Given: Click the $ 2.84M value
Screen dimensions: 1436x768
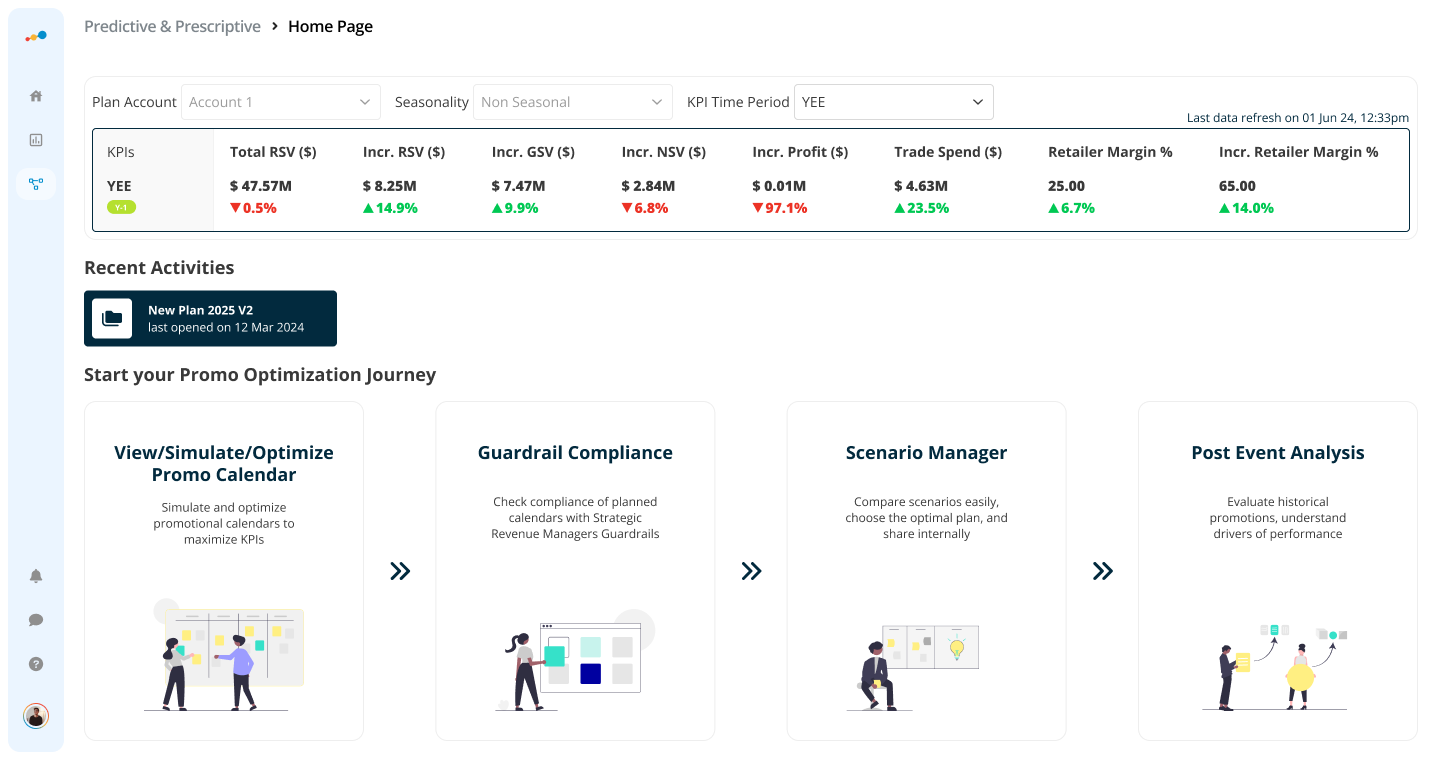Looking at the screenshot, I should pyautogui.click(x=648, y=186).
